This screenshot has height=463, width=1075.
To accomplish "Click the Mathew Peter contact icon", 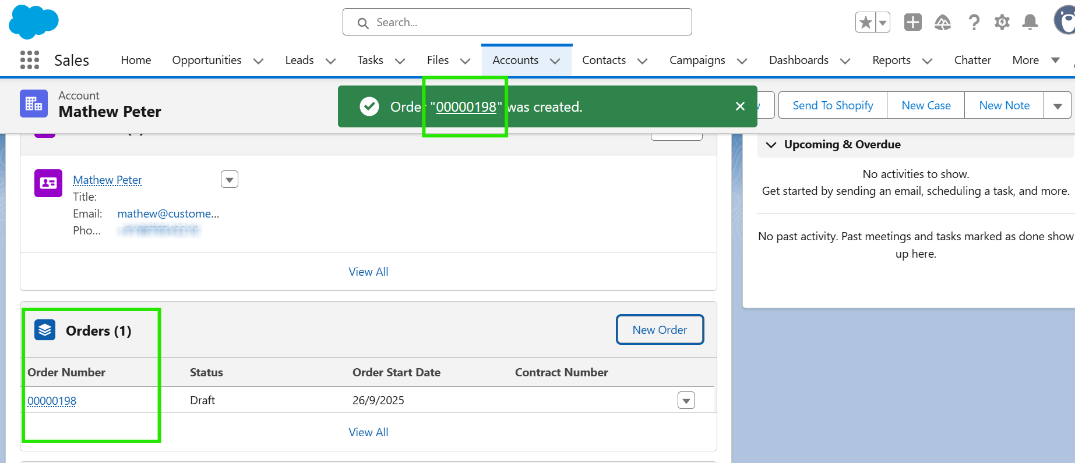I will click(48, 183).
